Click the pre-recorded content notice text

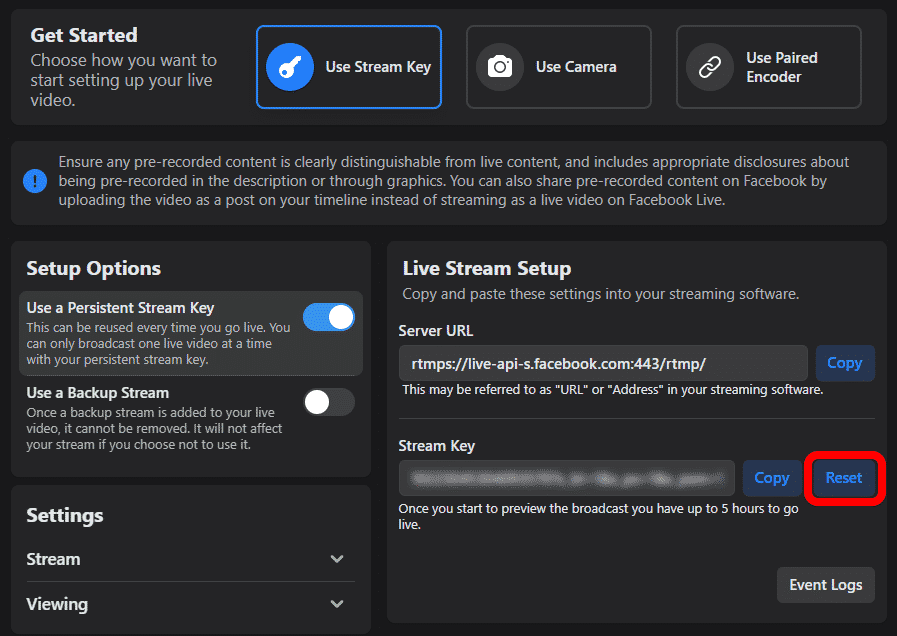(x=454, y=181)
